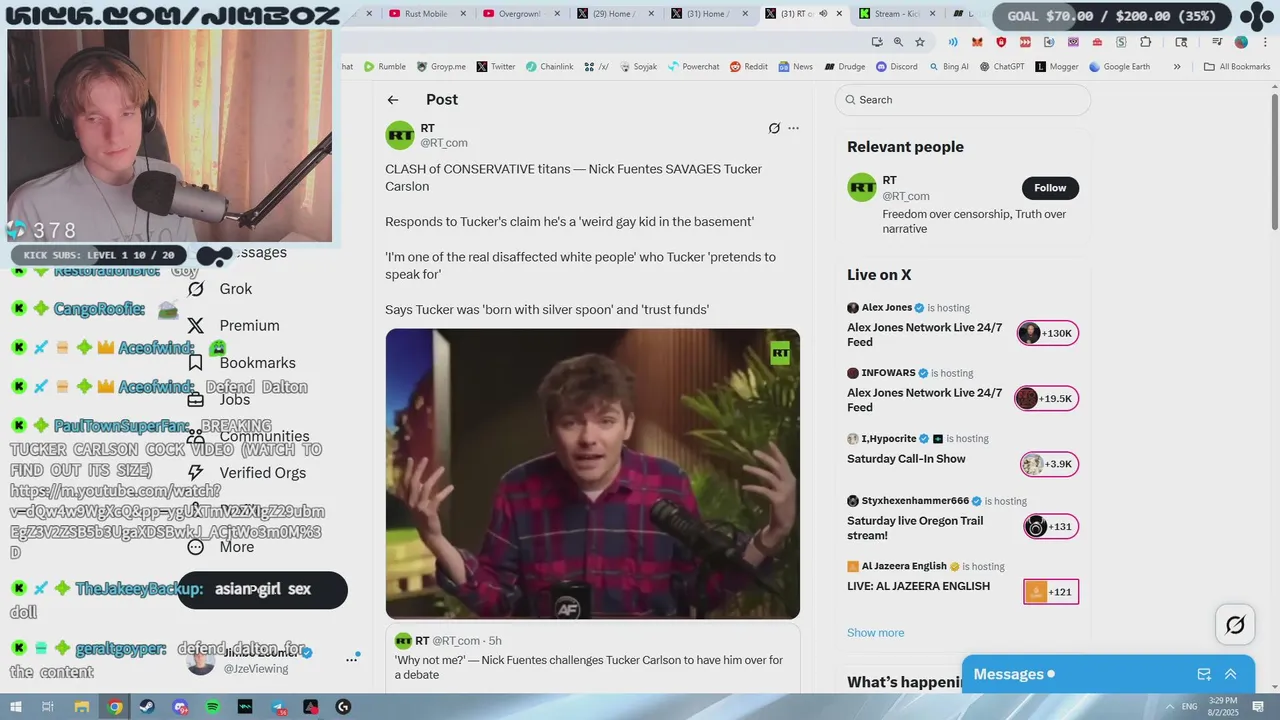Open the MetaMask fox extension icon
Viewport: 1280px width, 720px height.
tap(977, 42)
